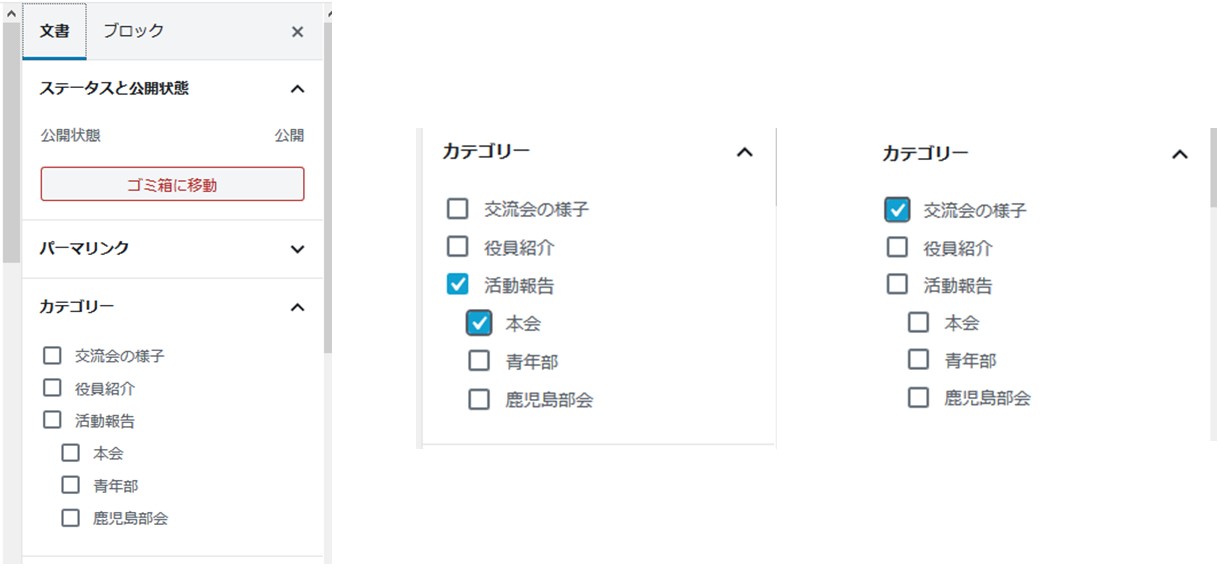Open the 公開 visibility link
The image size is (1219, 570).
click(x=289, y=135)
